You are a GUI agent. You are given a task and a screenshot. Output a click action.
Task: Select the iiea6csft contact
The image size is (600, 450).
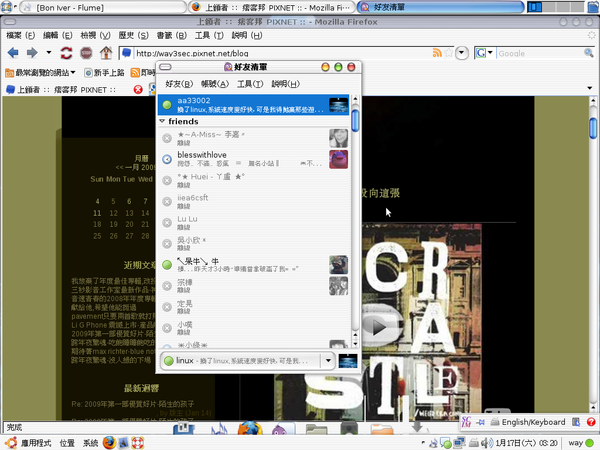254,201
